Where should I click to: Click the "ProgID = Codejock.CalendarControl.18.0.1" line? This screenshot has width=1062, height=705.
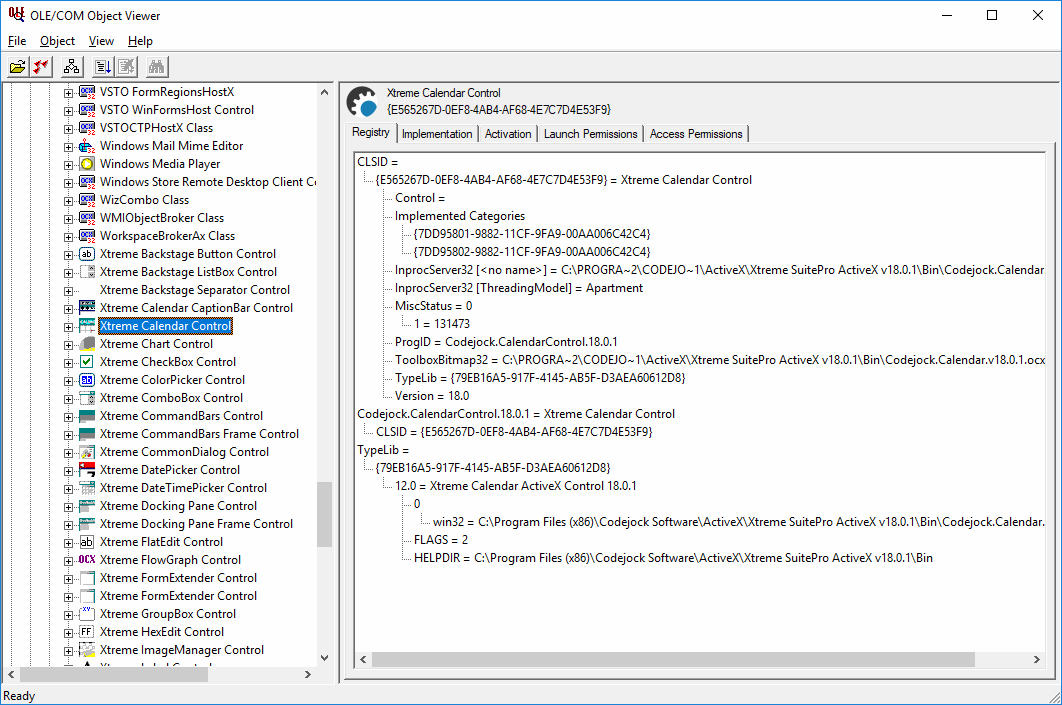(x=506, y=342)
